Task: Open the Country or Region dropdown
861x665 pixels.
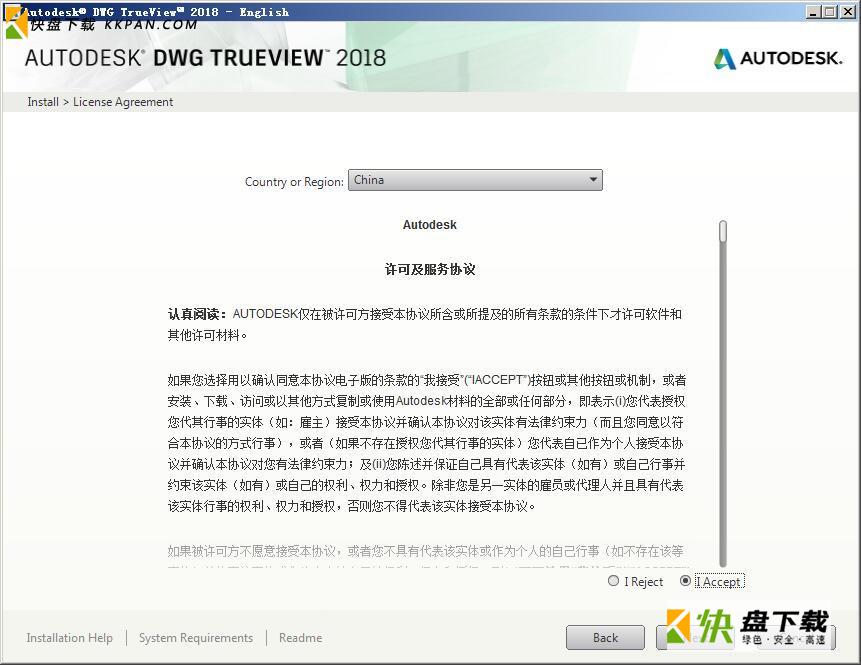Action: pyautogui.click(x=475, y=180)
